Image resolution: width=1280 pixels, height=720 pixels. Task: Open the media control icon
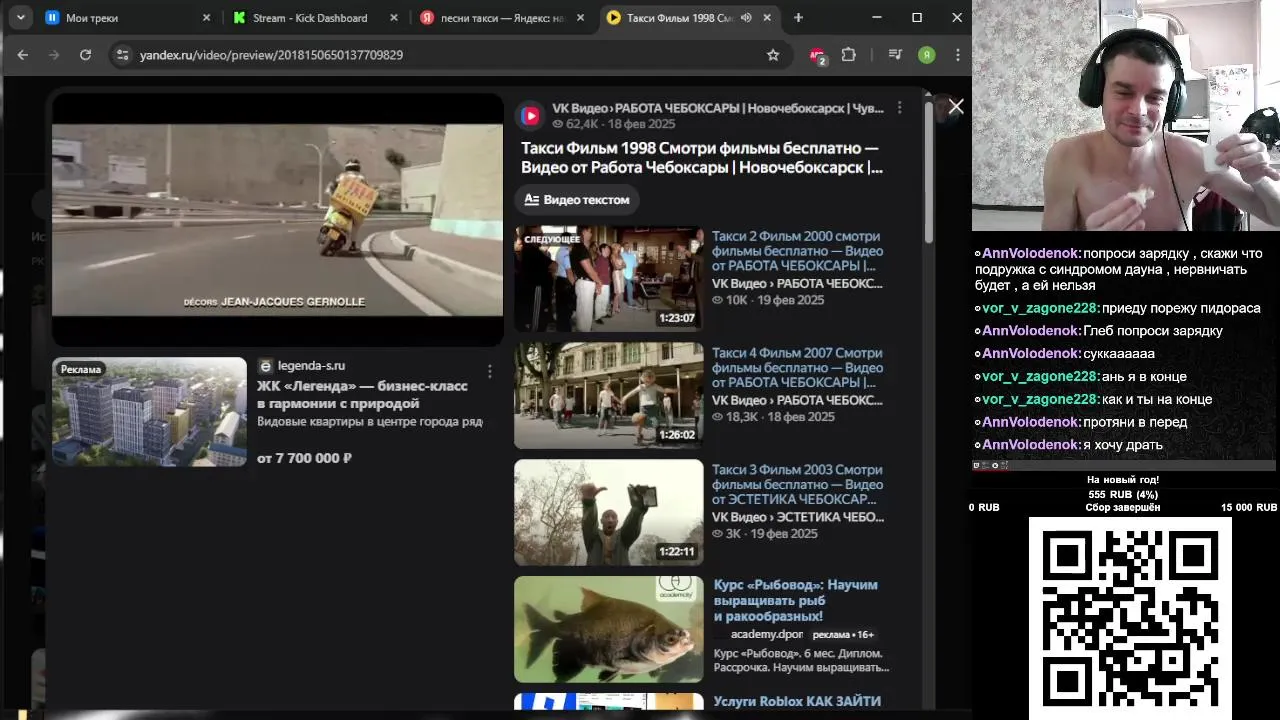click(895, 55)
